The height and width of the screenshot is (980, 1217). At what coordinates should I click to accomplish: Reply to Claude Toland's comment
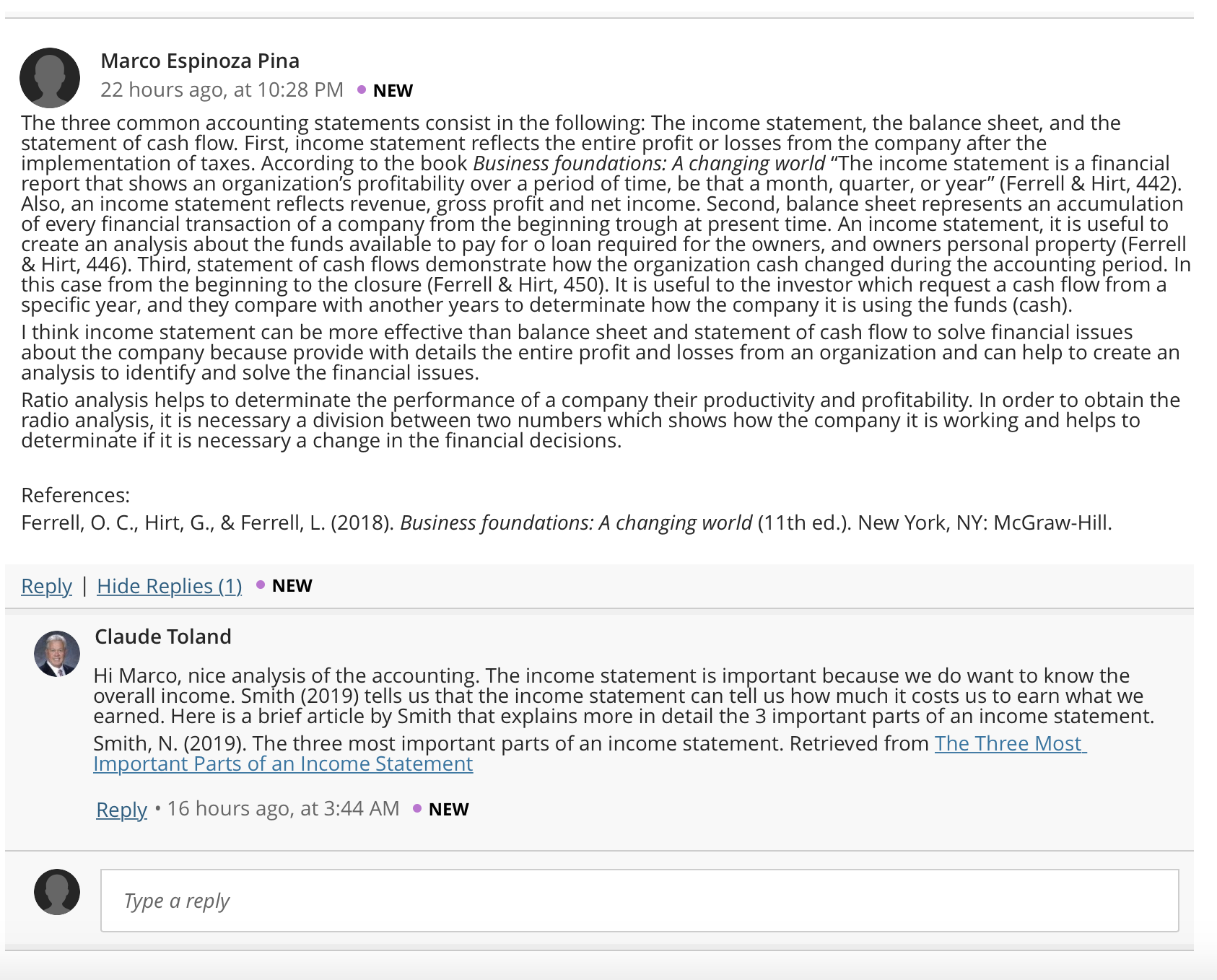tap(122, 810)
